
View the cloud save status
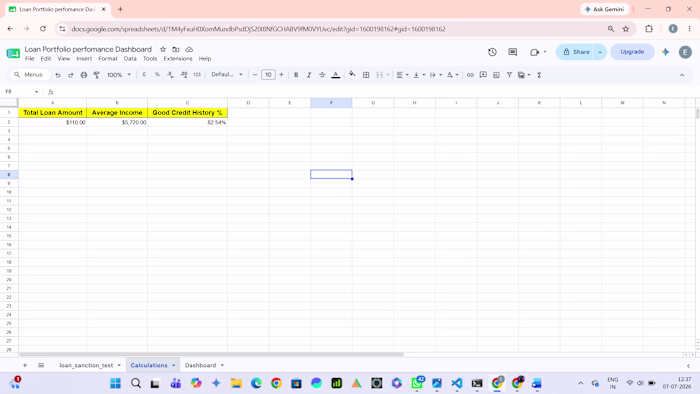pyautogui.click(x=189, y=49)
